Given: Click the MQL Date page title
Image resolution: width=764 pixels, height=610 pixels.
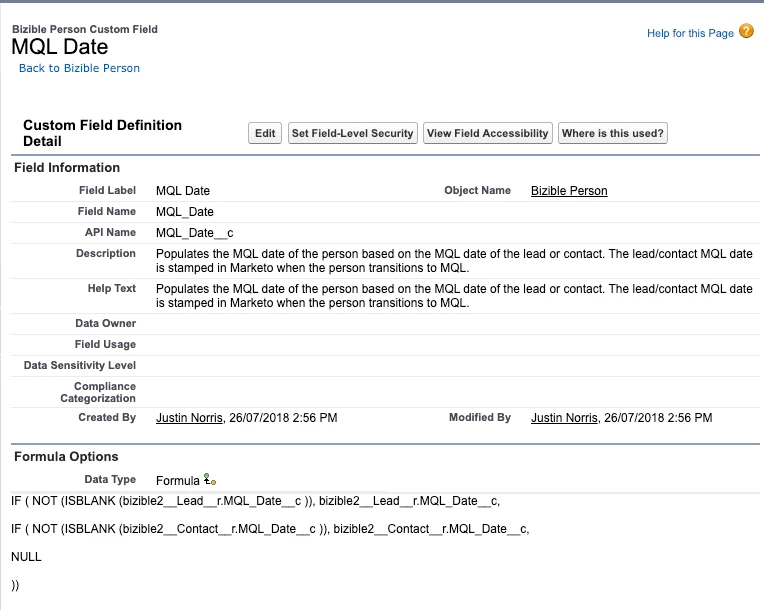Looking at the screenshot, I should click(59, 47).
